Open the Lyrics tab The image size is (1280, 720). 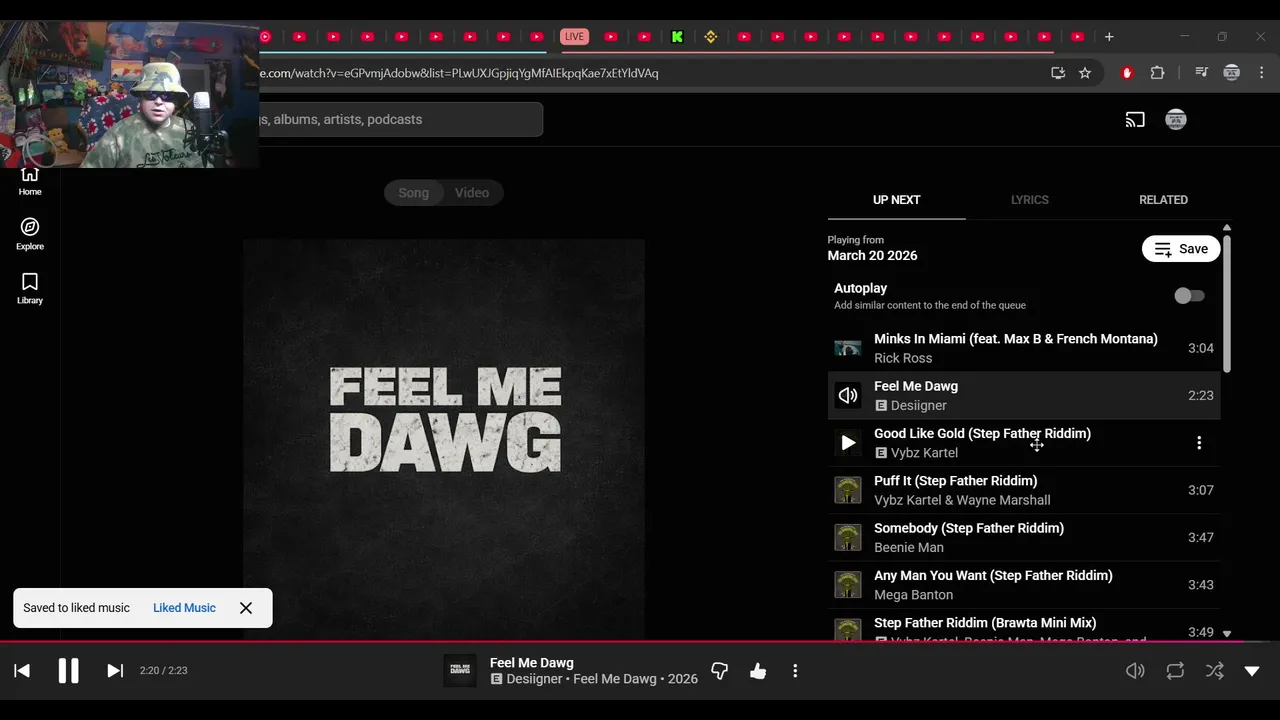1029,200
